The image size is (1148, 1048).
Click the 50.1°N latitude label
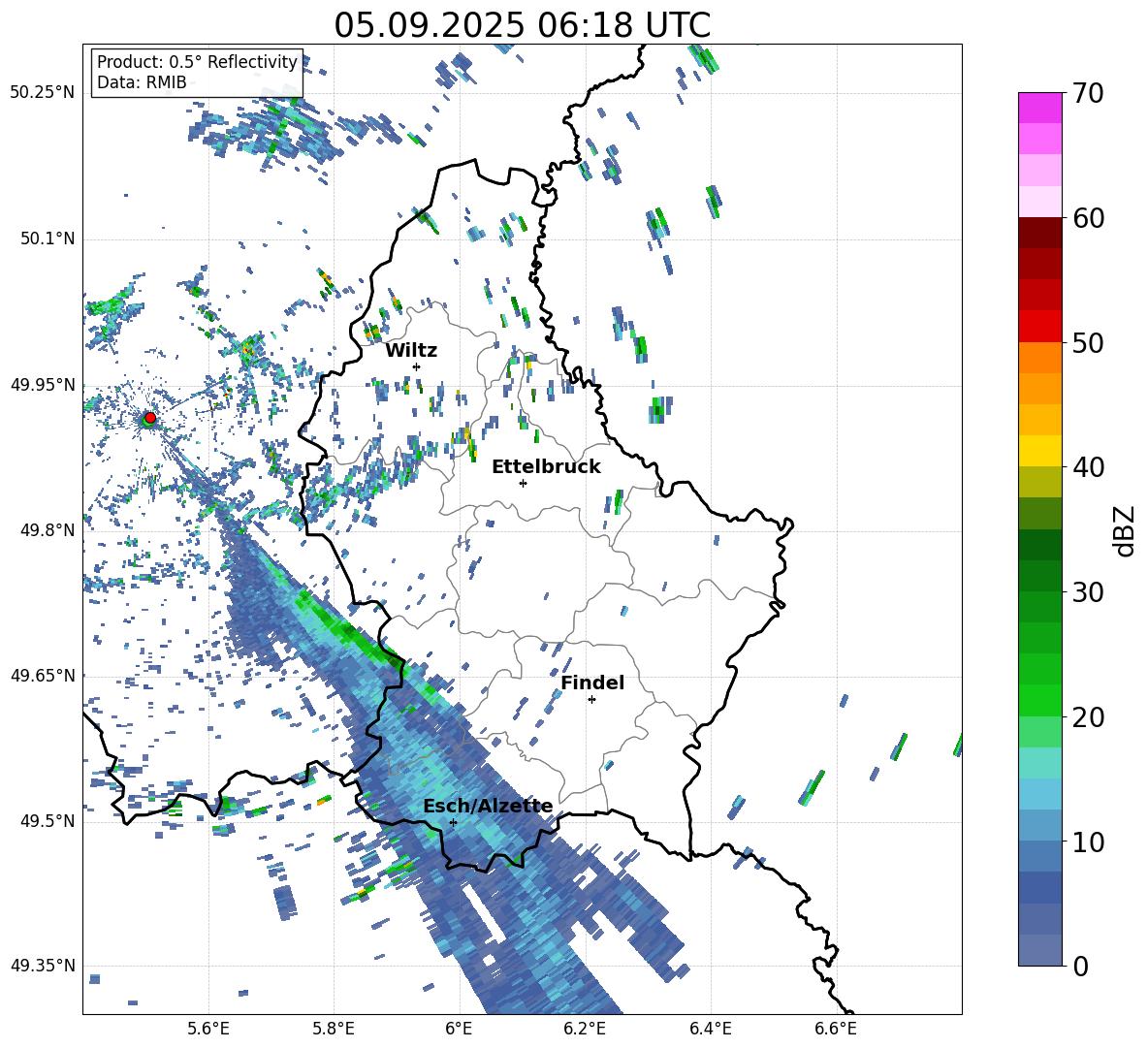point(47,238)
